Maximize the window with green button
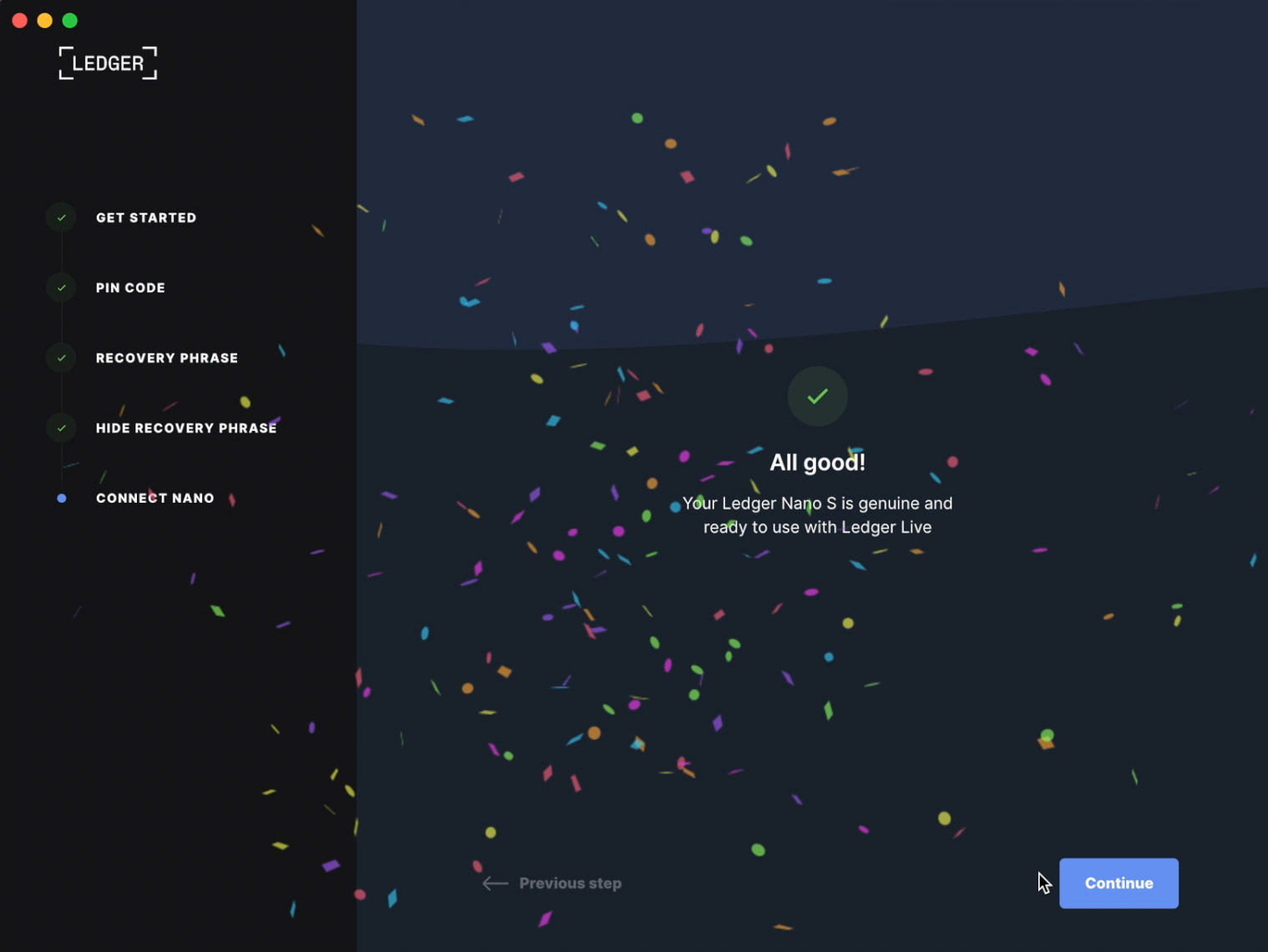 click(x=70, y=20)
